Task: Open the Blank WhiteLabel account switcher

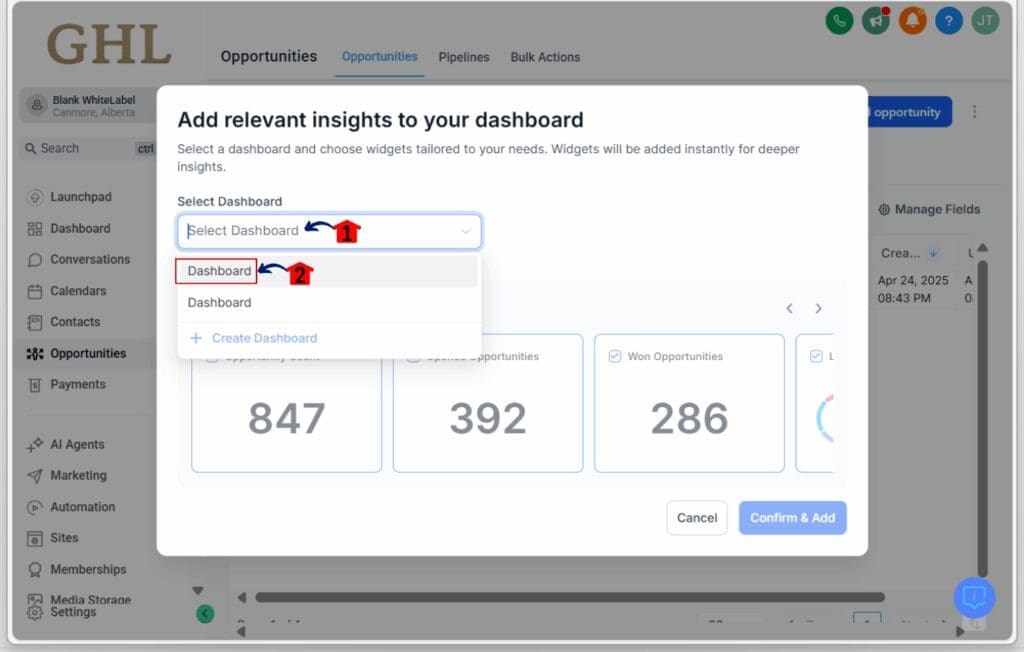Action: click(x=88, y=106)
